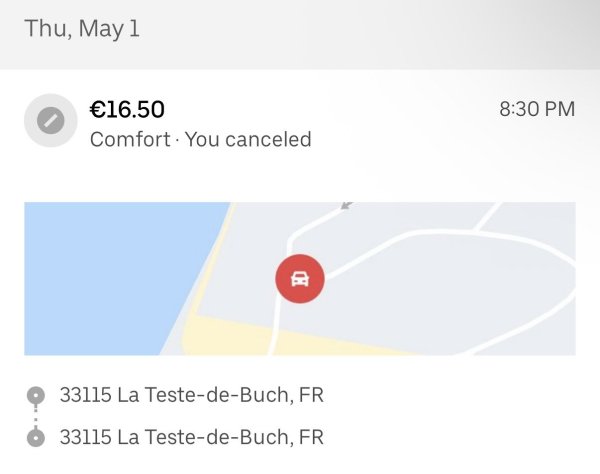
Task: Select the first 33115 La Teste-de-Buch pickup address
Action: click(x=191, y=395)
